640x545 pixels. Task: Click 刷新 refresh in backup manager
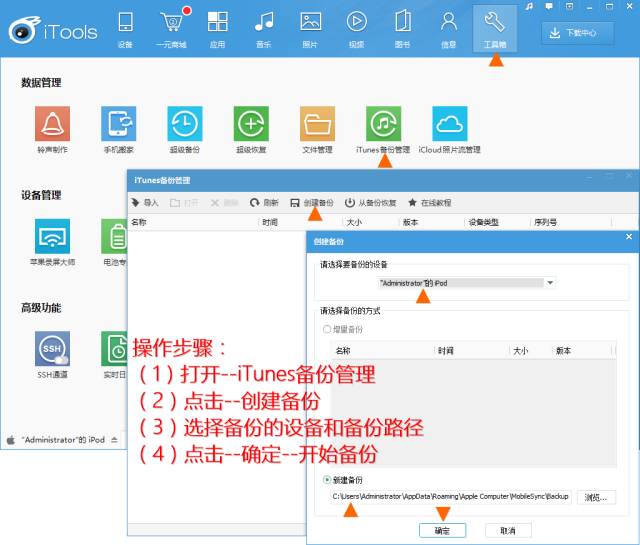coord(264,202)
